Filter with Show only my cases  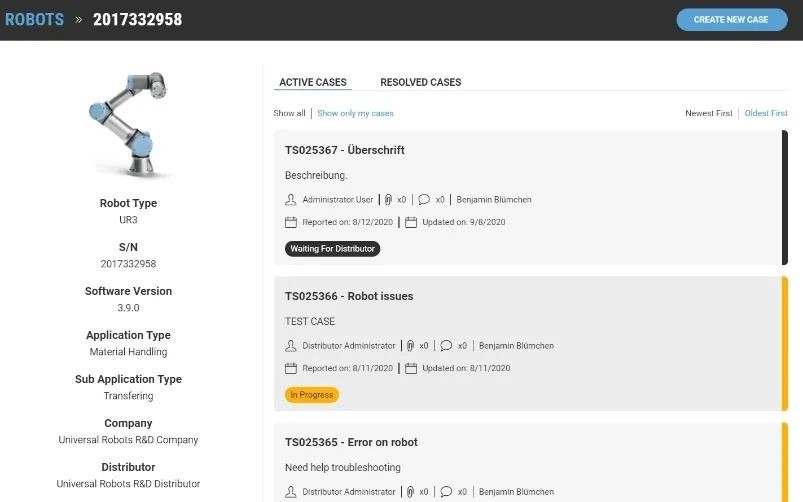pyautogui.click(x=355, y=113)
